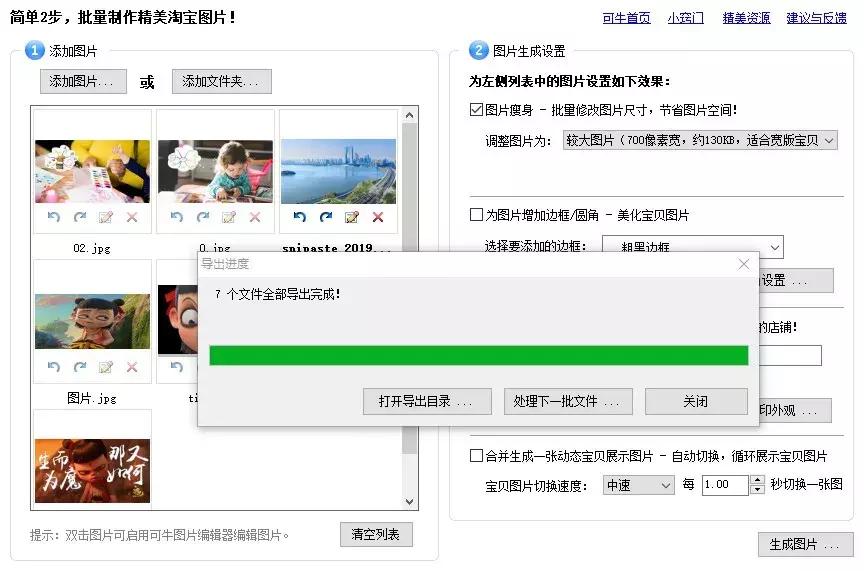Select the 02.jpg thumbnail
The image size is (864, 571).
click(x=93, y=171)
